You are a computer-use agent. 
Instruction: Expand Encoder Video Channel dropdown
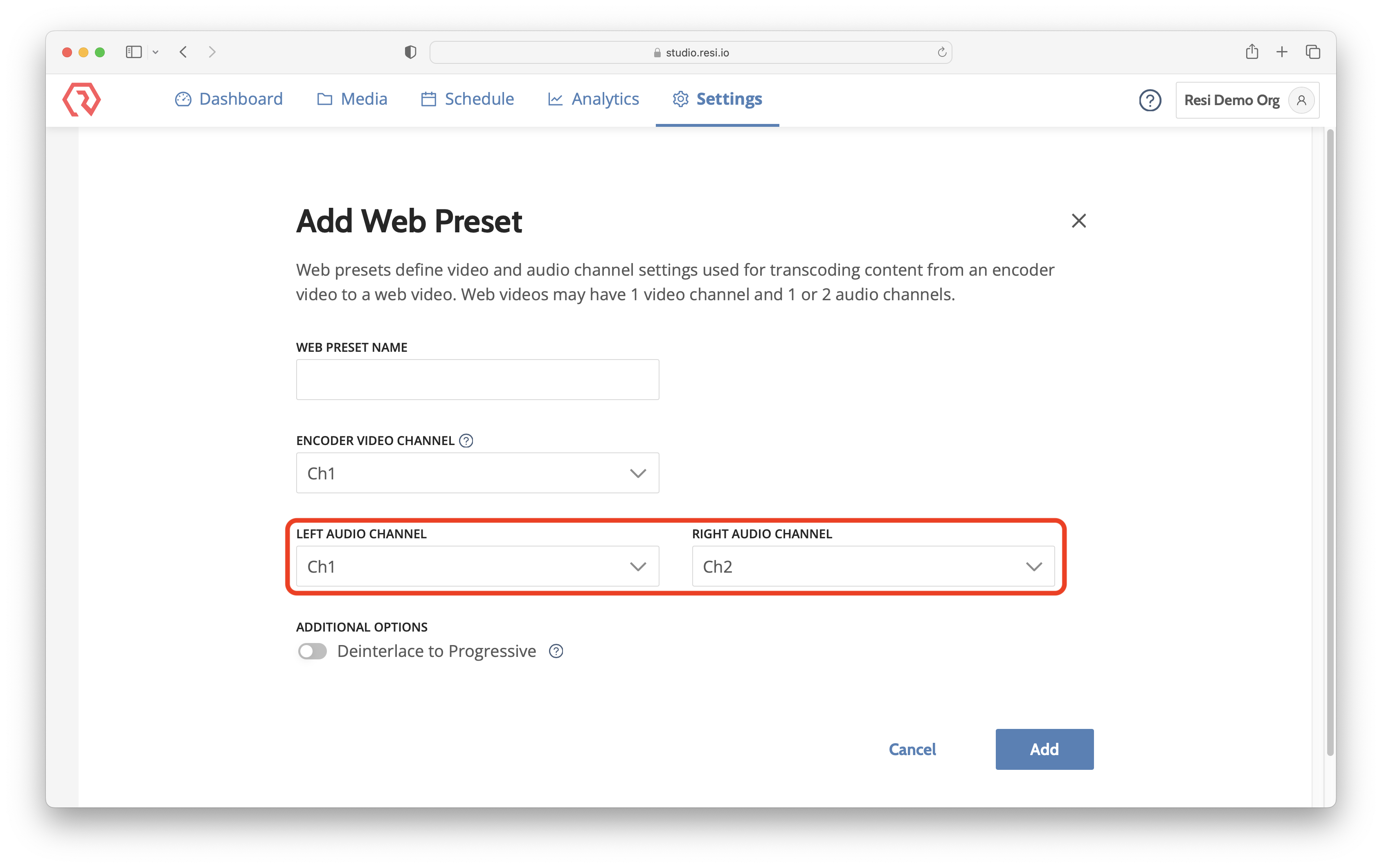tap(477, 473)
